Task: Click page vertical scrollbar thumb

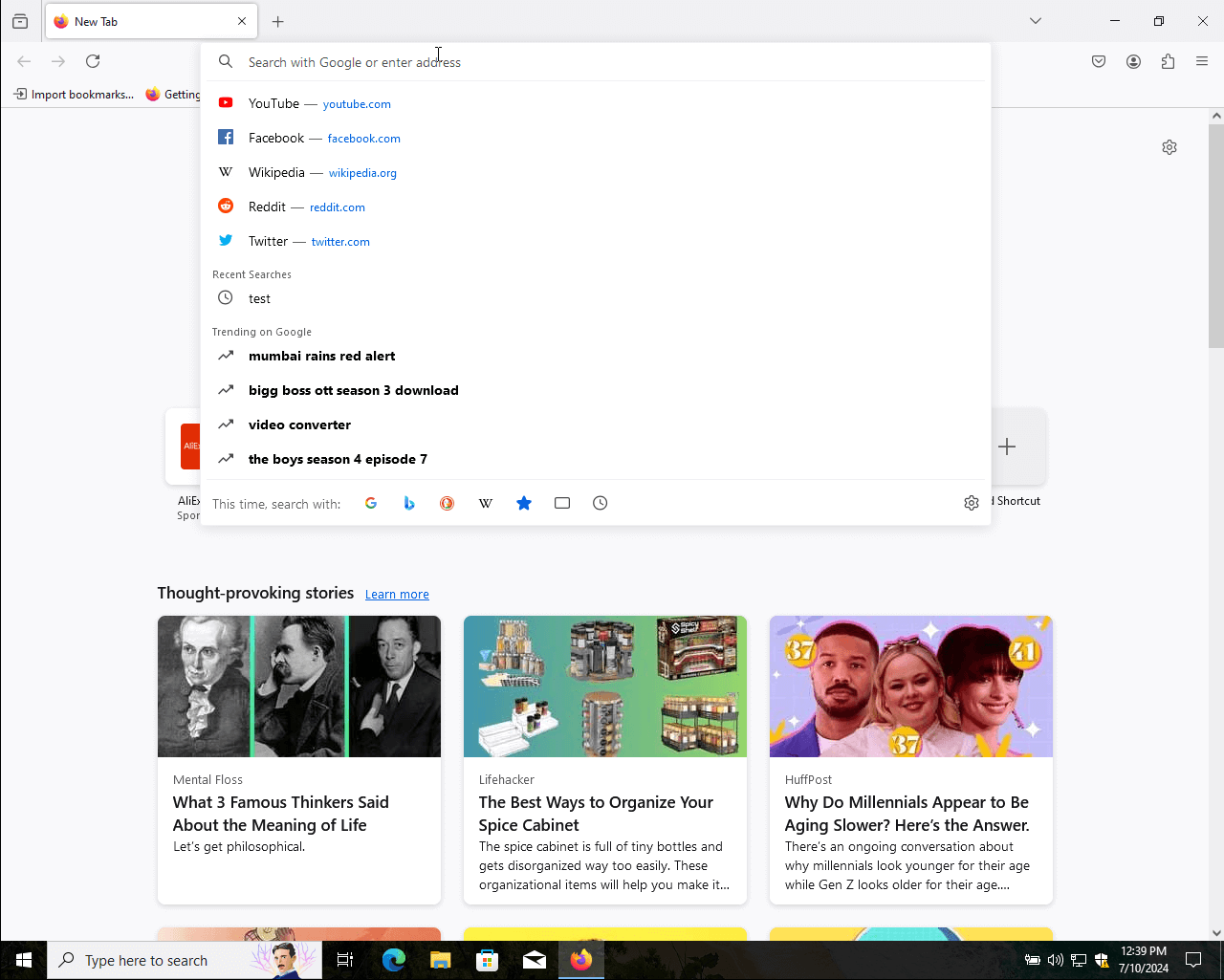Action: pyautogui.click(x=1216, y=235)
